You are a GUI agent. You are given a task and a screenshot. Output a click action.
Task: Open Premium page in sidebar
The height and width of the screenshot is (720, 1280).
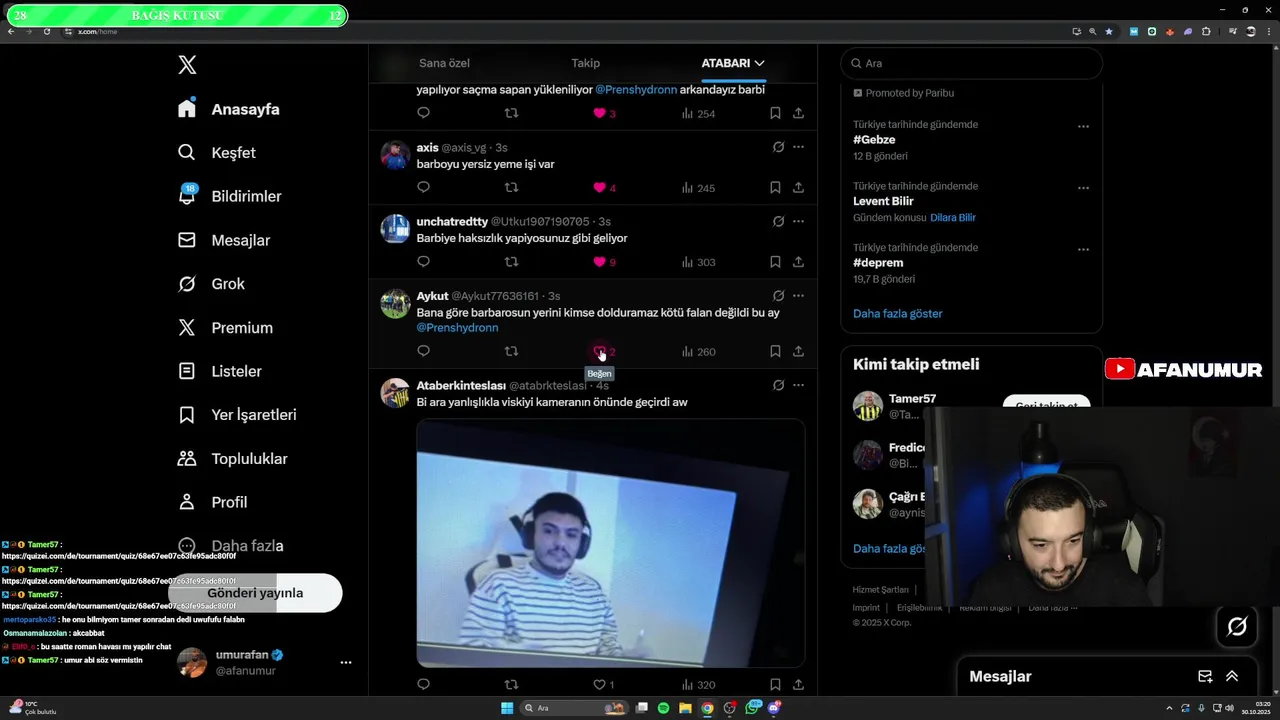pyautogui.click(x=225, y=328)
